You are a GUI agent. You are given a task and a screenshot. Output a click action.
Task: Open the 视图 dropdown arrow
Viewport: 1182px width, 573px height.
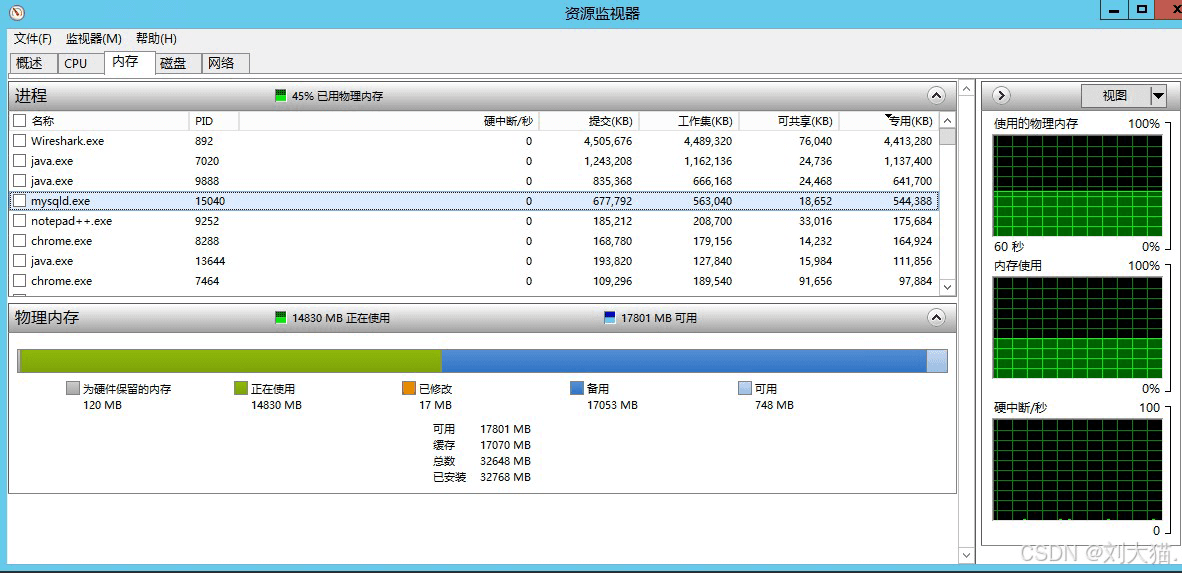pos(1159,96)
